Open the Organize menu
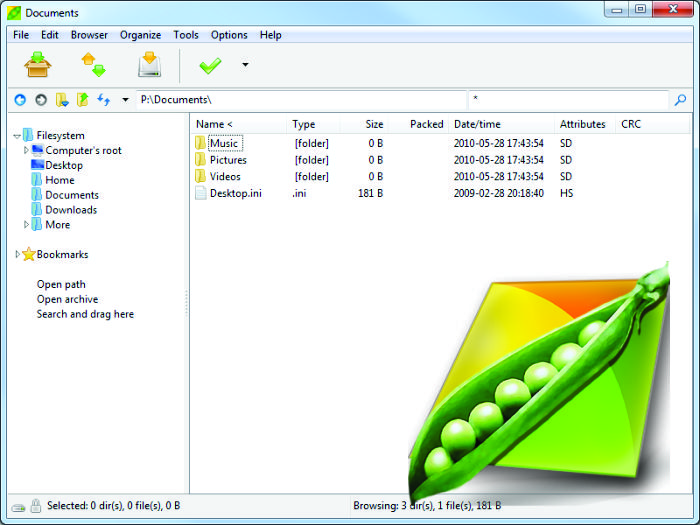The height and width of the screenshot is (525, 700). click(141, 35)
